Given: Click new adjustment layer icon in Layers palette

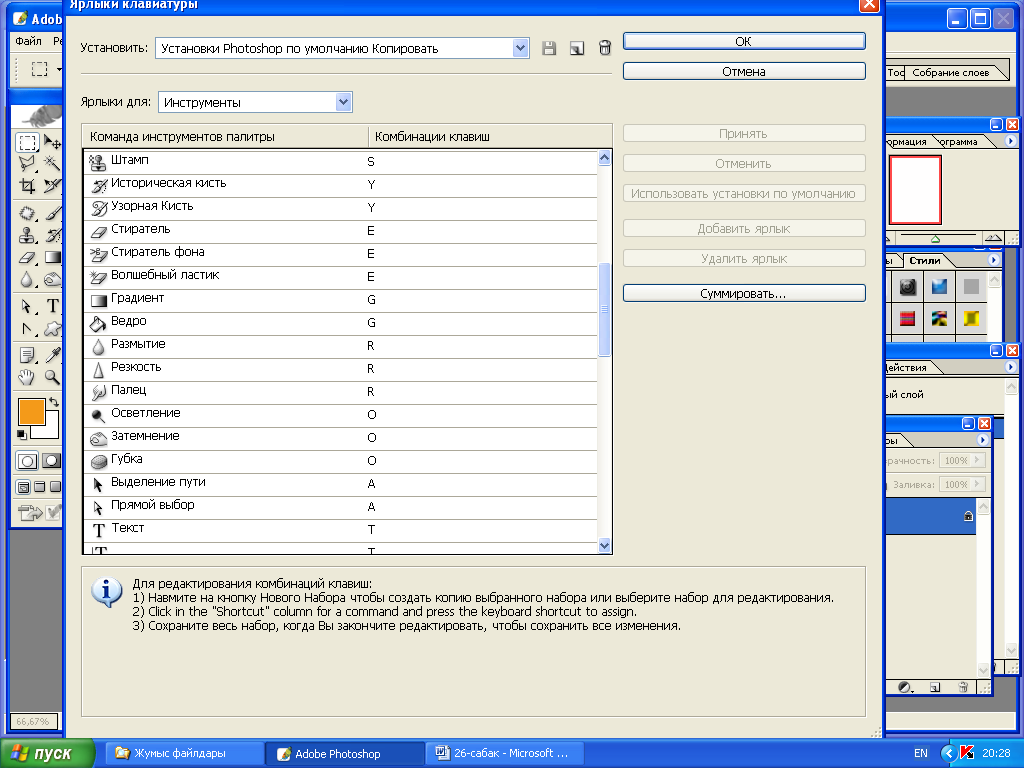Looking at the screenshot, I should click(905, 687).
